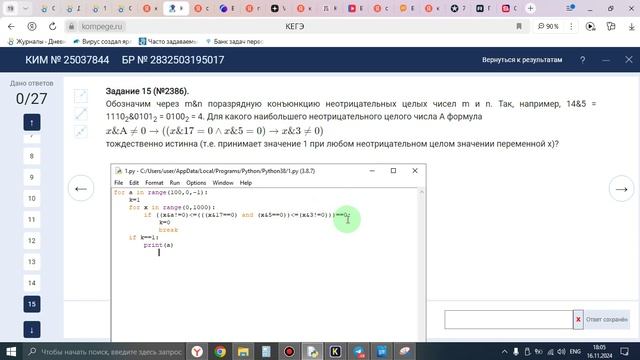Open 'Вирус создал яр' bookmark
640x360 pixels.
tap(102, 42)
